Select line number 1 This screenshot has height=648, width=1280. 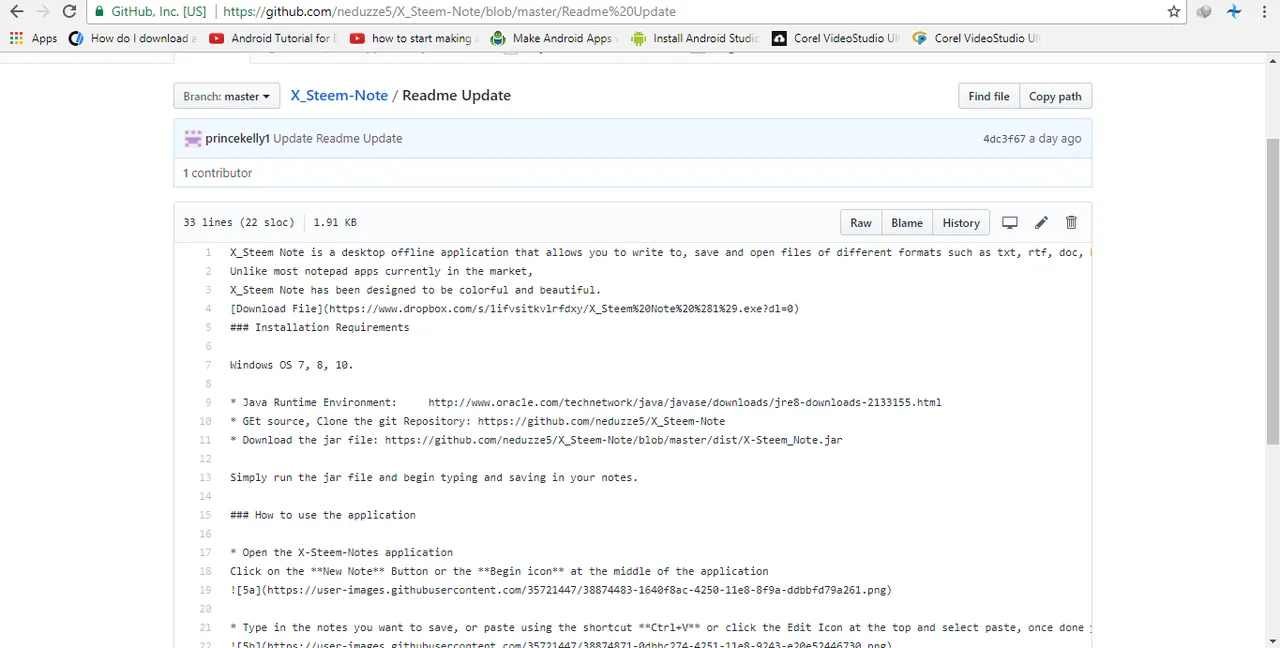click(x=208, y=252)
